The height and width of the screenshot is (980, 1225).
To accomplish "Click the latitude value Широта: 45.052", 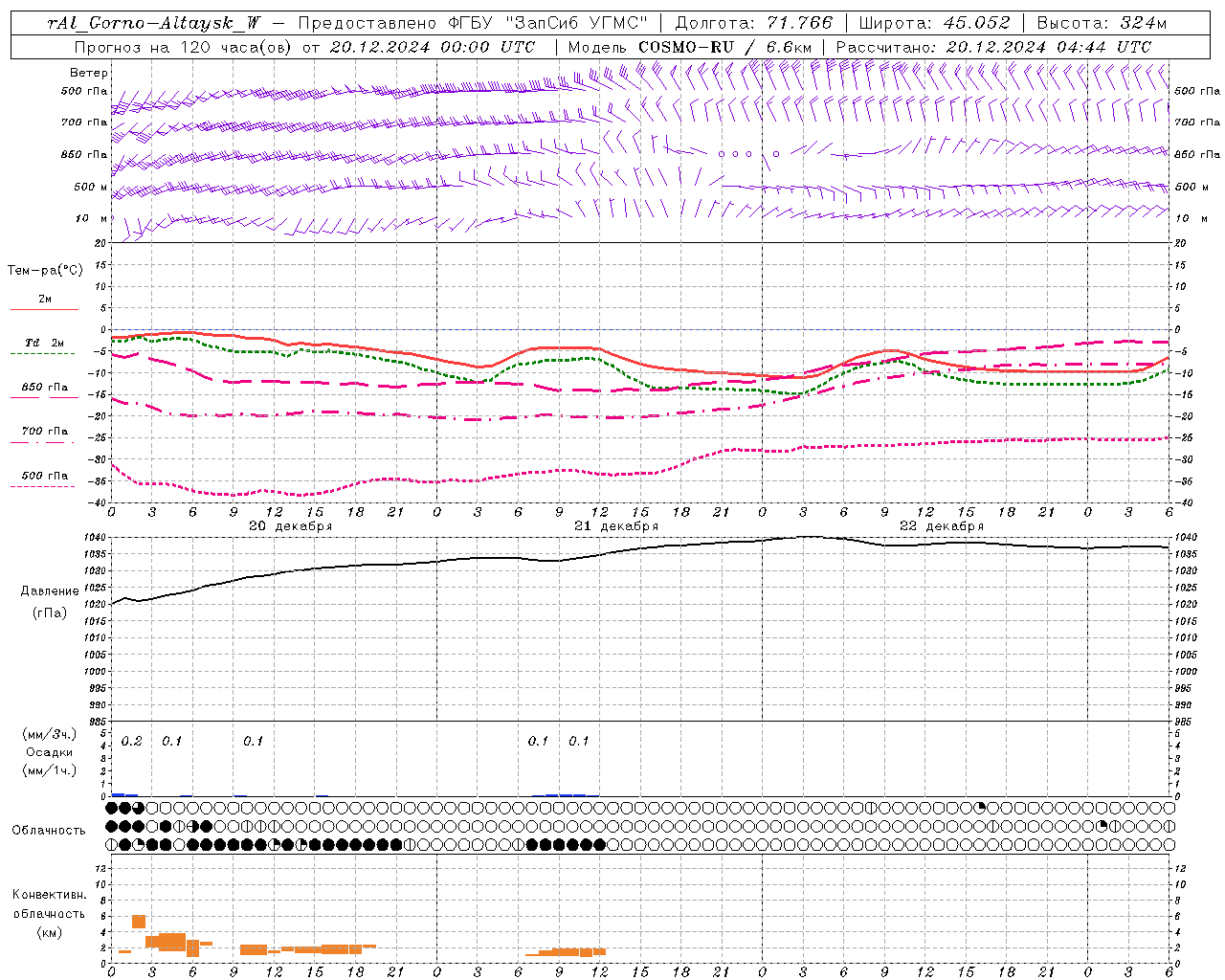I will pos(935,23).
